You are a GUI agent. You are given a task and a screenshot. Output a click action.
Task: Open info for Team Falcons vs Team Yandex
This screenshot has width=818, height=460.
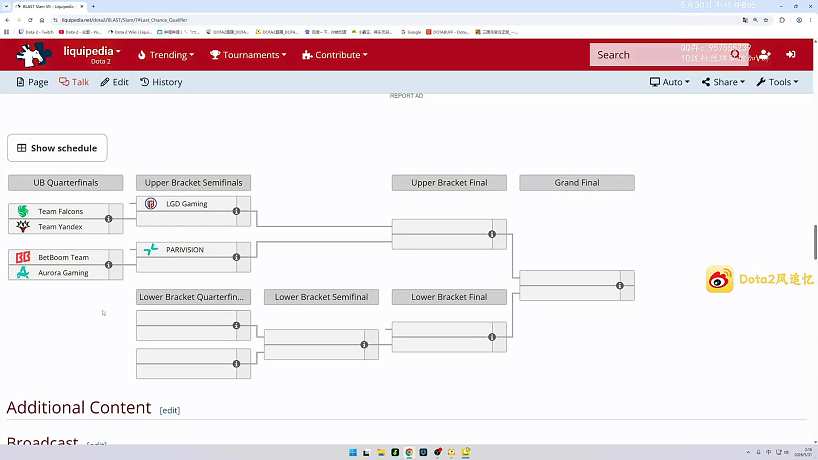pyautogui.click(x=109, y=219)
